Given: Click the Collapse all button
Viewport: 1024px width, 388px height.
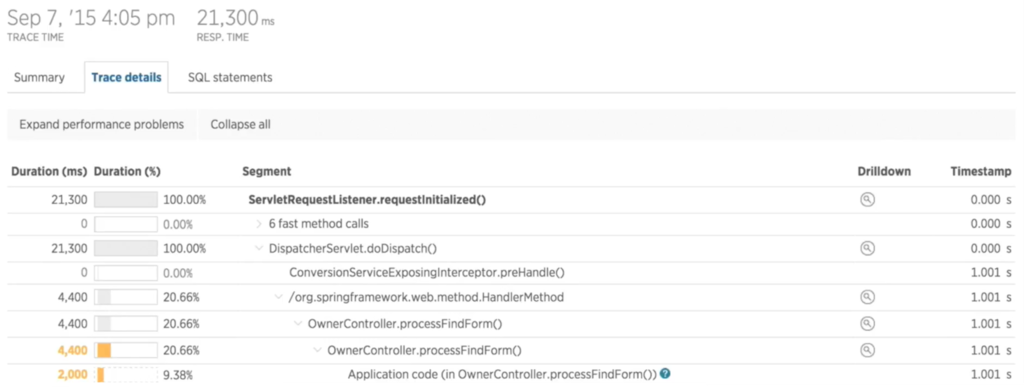Looking at the screenshot, I should click(240, 124).
